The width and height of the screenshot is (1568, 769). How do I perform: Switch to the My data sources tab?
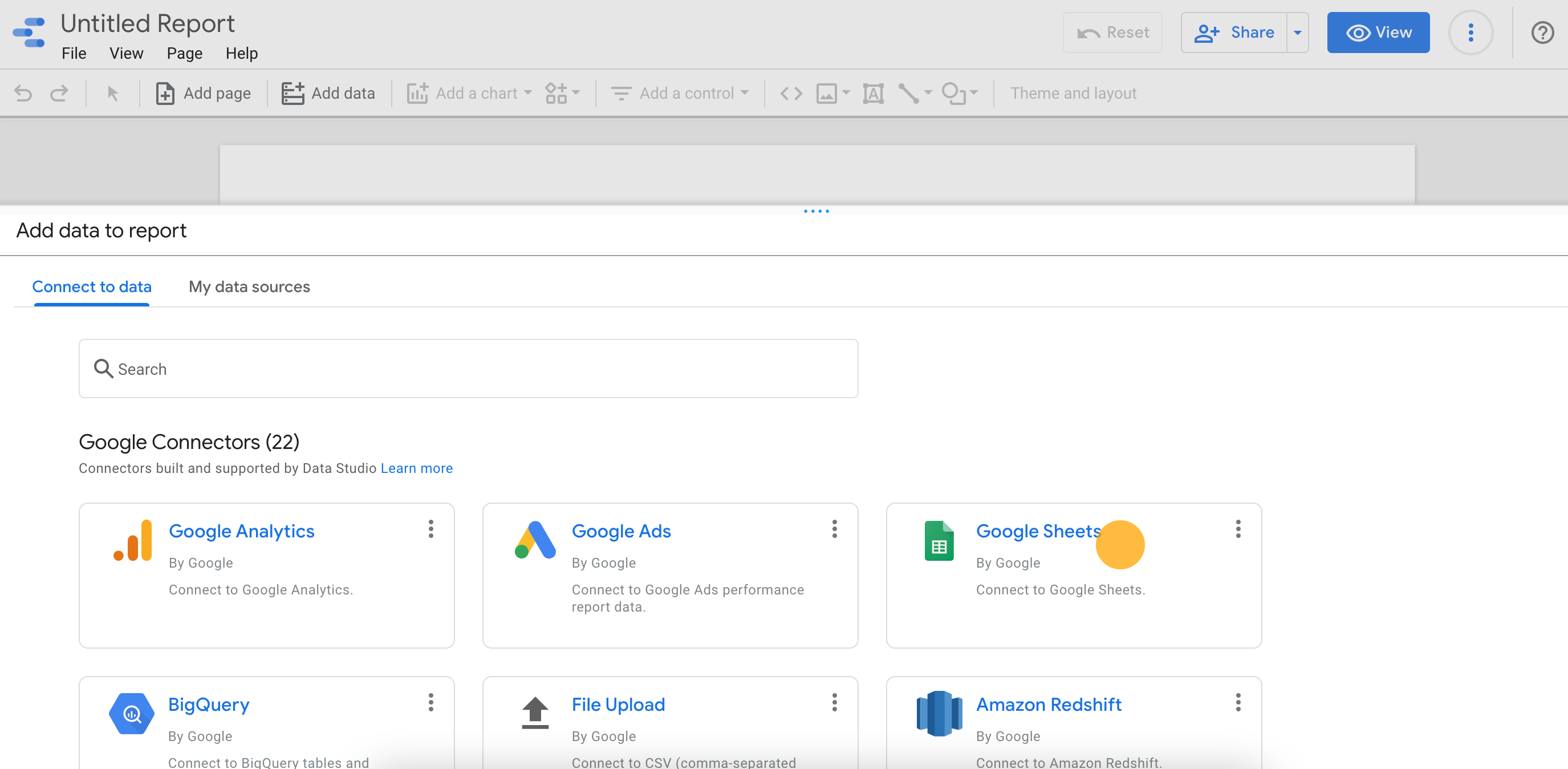coord(249,287)
